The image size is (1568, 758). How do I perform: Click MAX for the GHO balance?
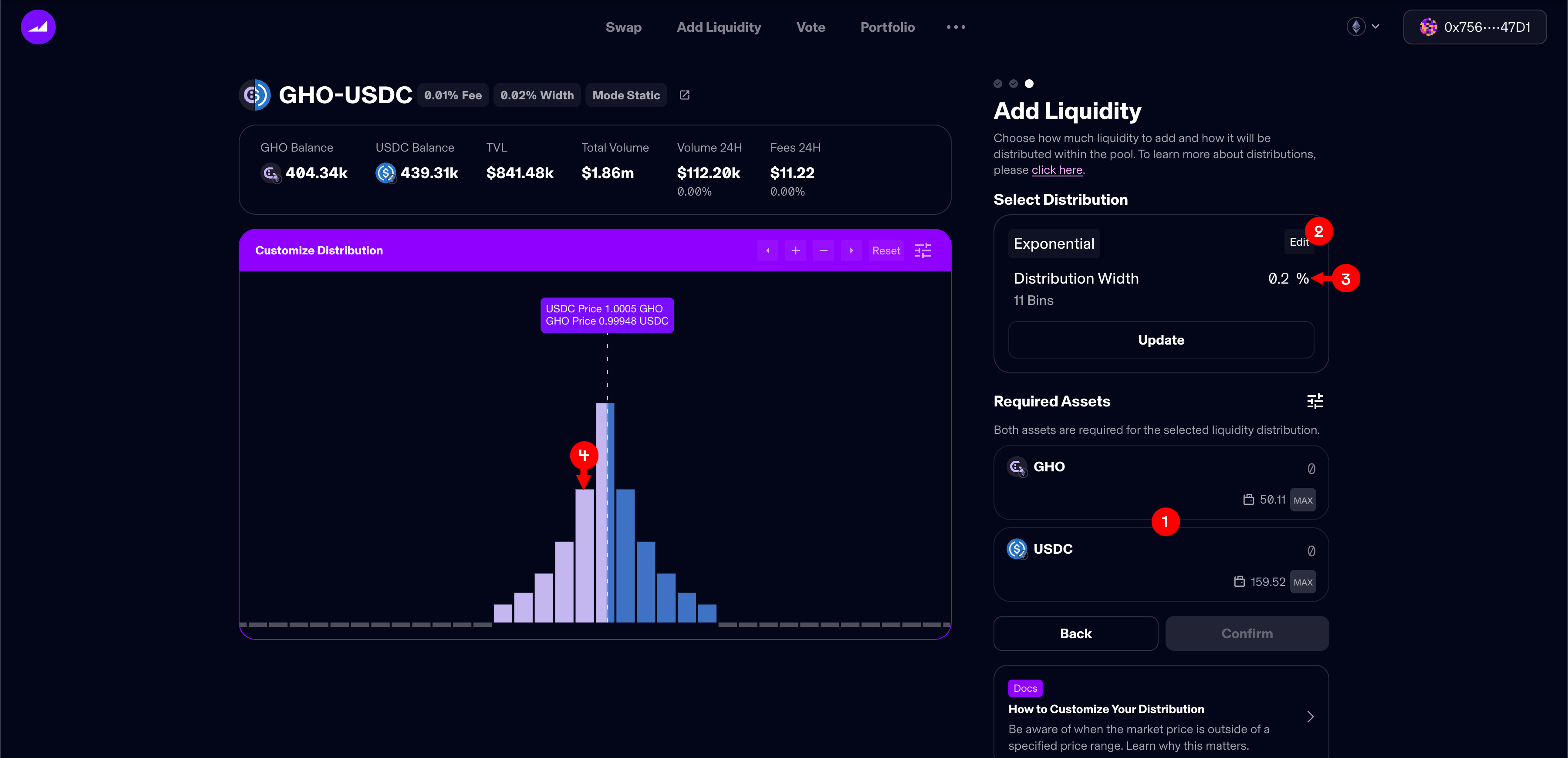(x=1303, y=500)
